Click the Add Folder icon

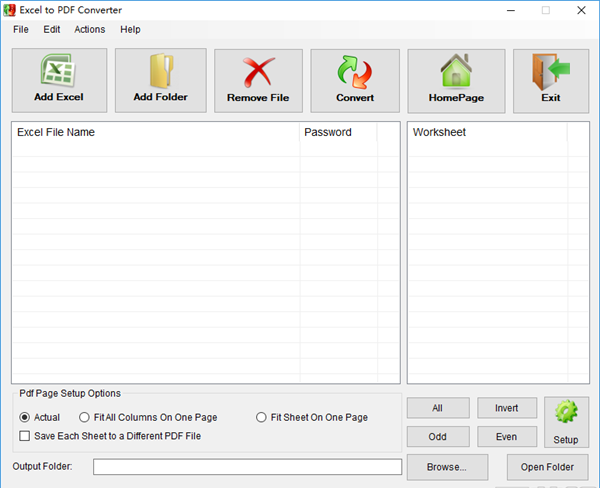click(x=160, y=72)
